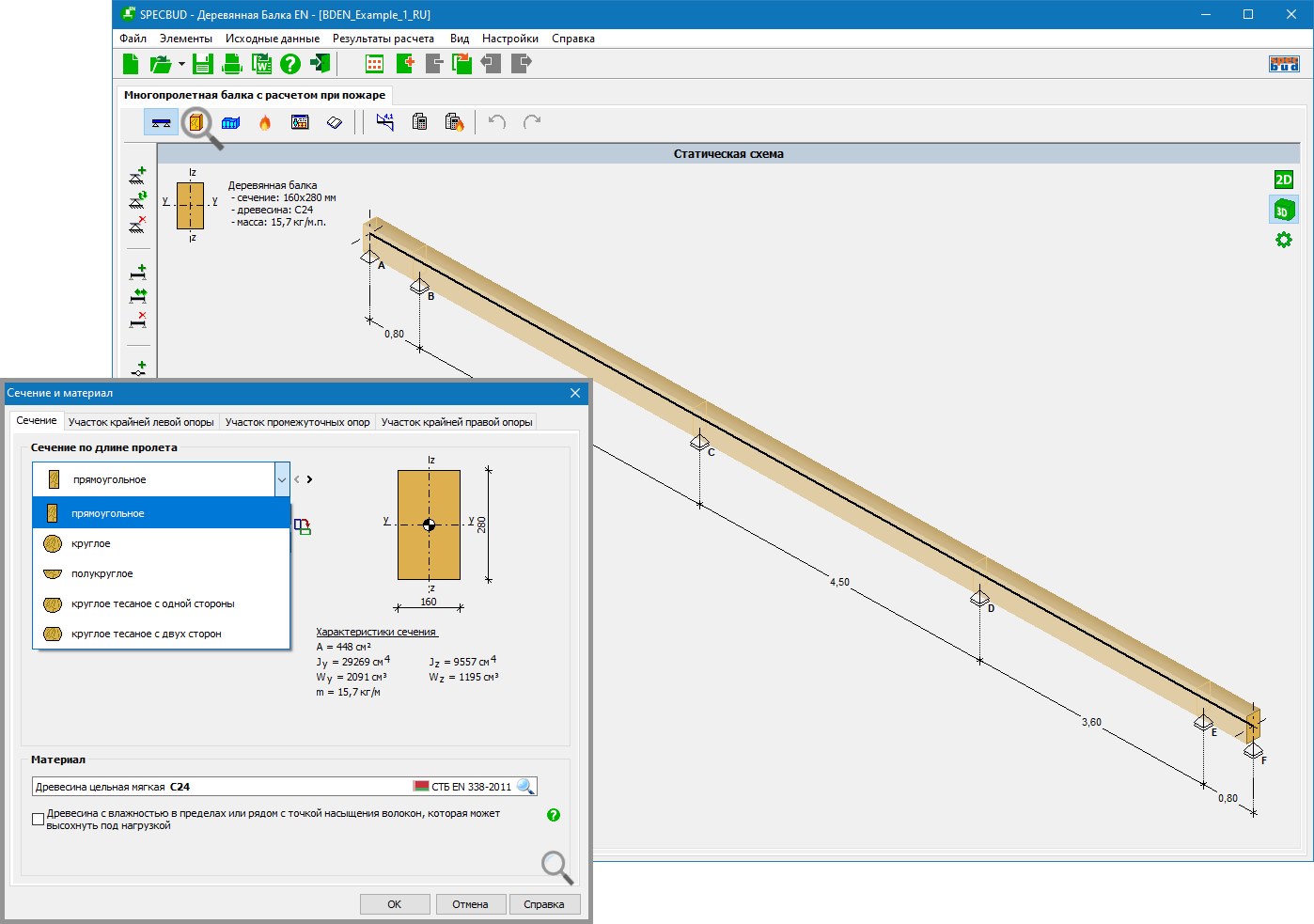Collapse the section shape combo box arrow
The image size is (1314, 924).
point(281,479)
